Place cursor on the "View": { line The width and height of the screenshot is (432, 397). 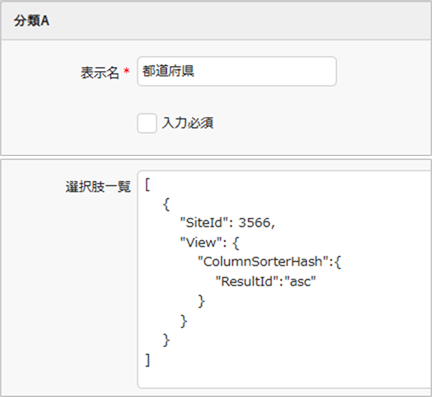coord(210,243)
